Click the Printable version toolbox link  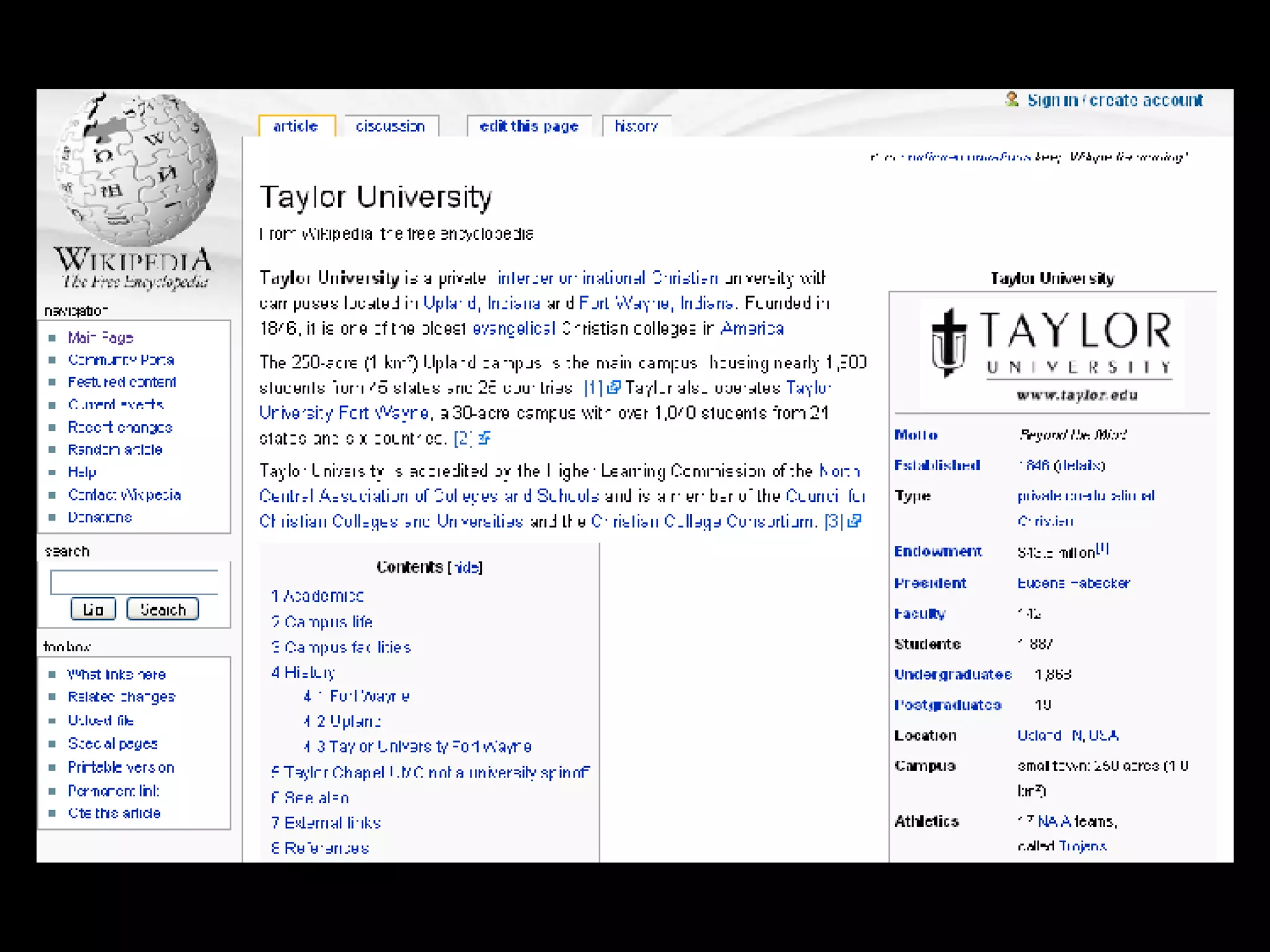(121, 767)
